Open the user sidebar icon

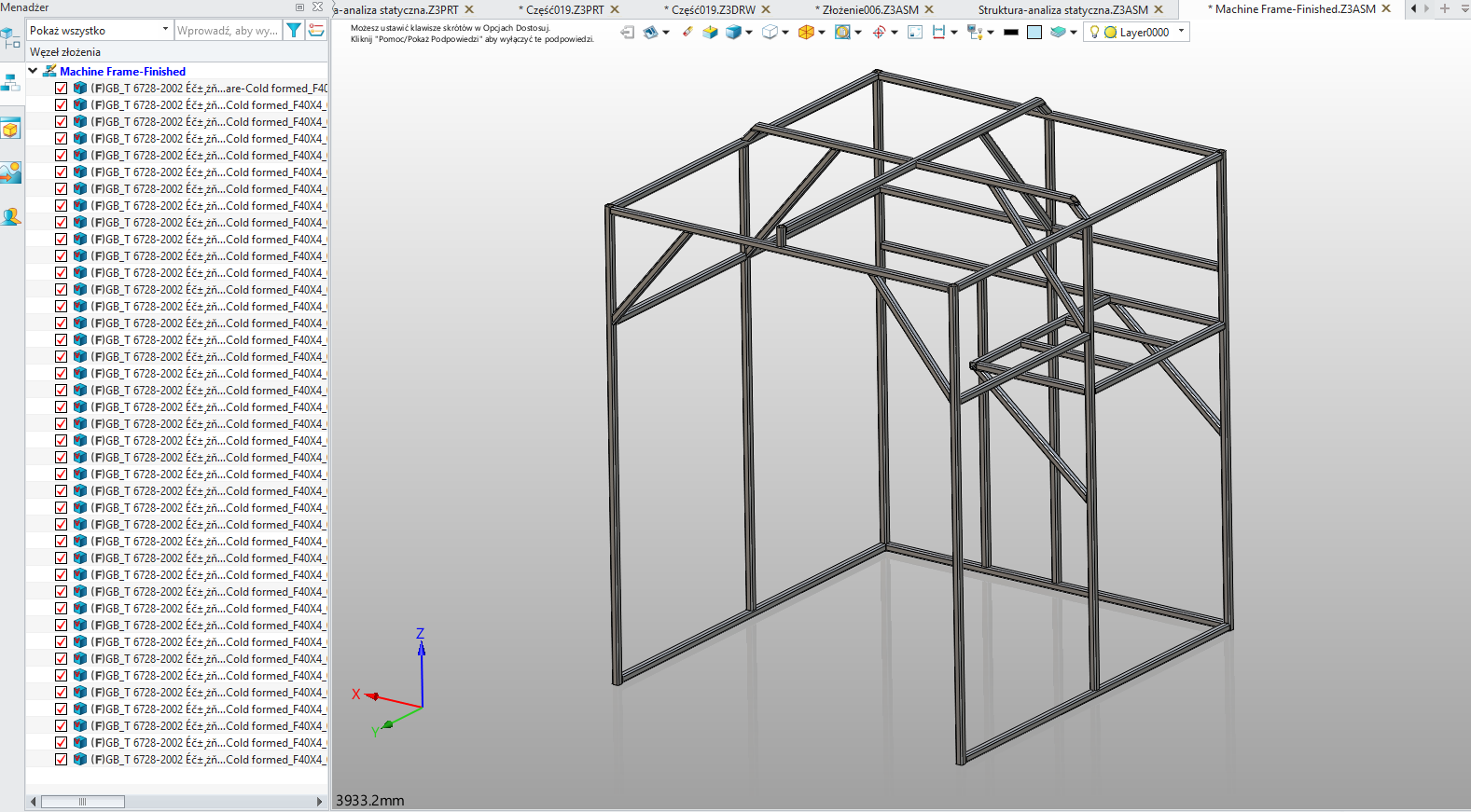(10, 217)
